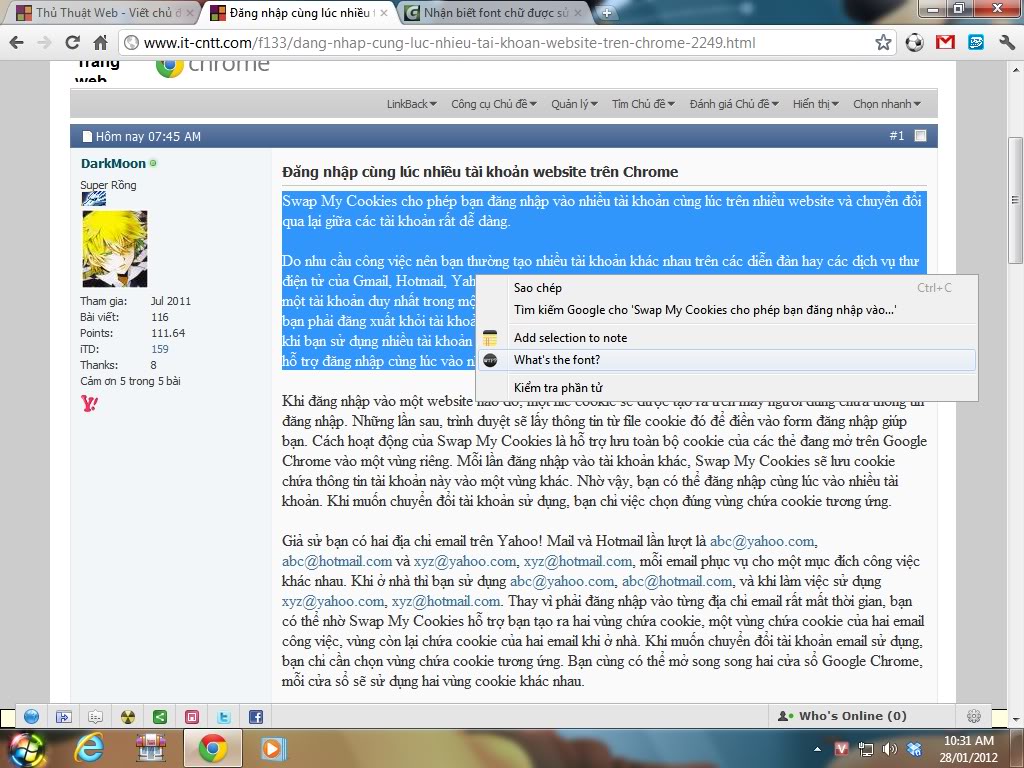Choose Sao chép in the context menu

coord(728,287)
